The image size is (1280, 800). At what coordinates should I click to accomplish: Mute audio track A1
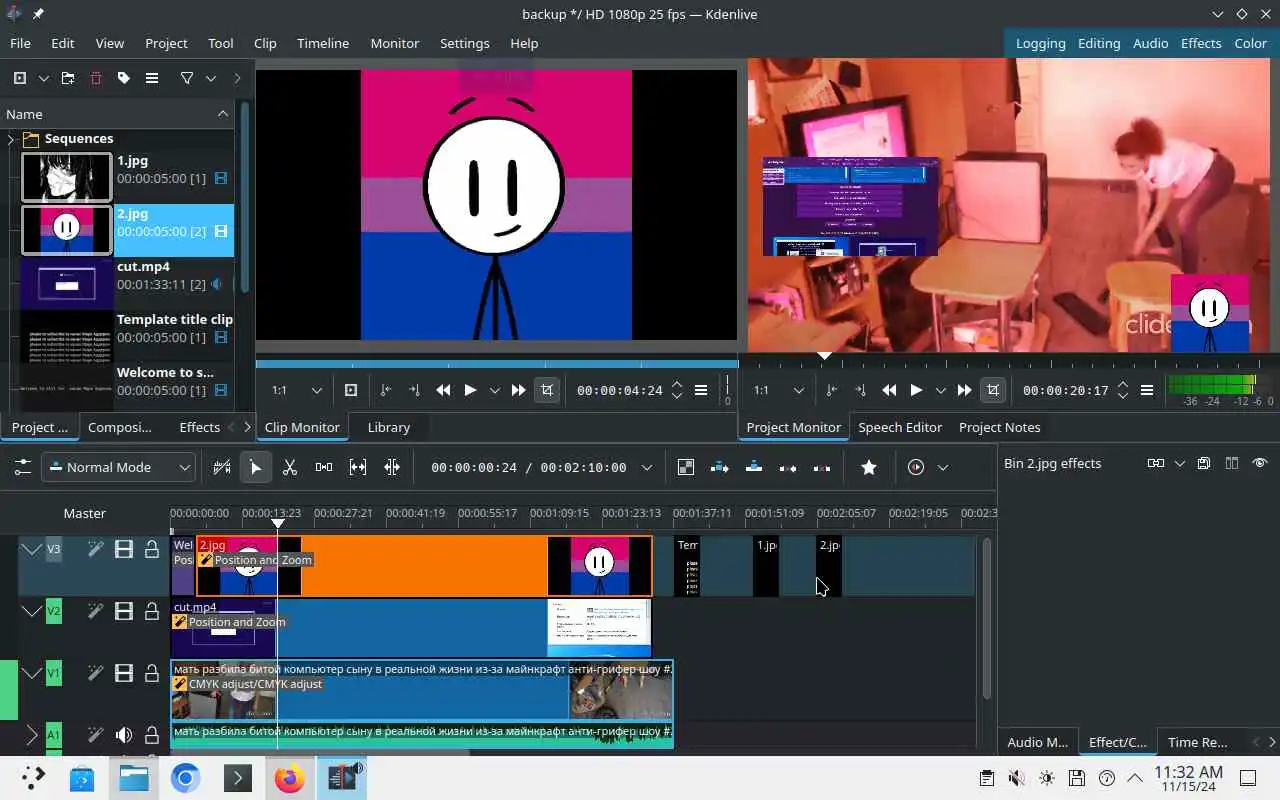click(124, 736)
